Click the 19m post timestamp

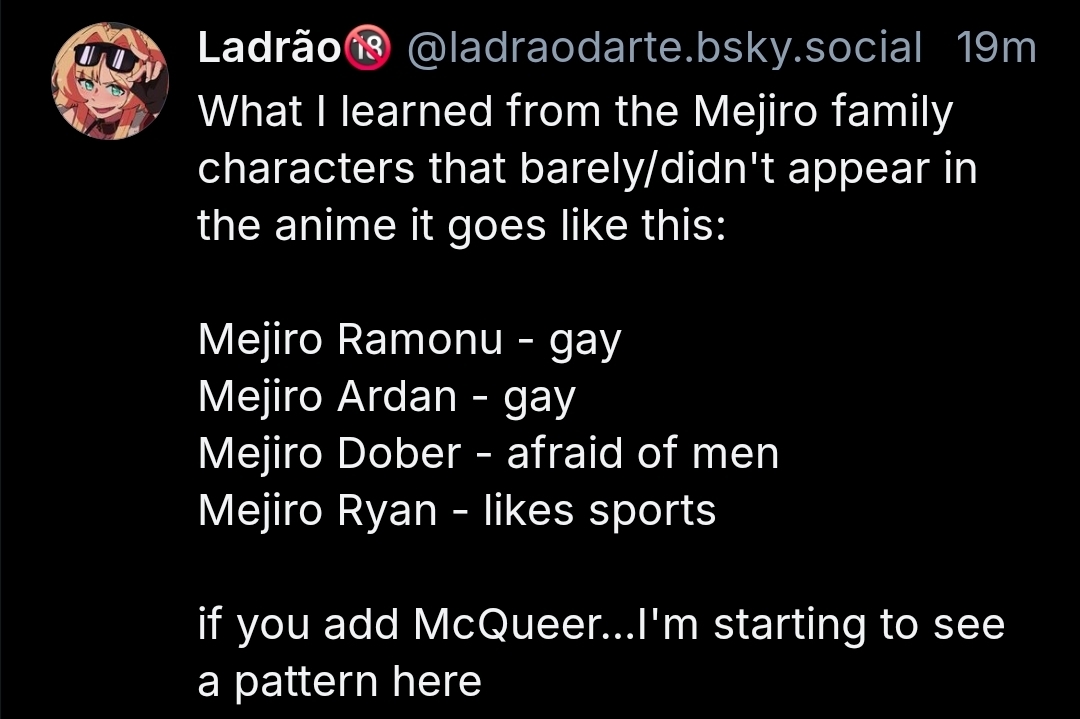pyautogui.click(x=996, y=47)
